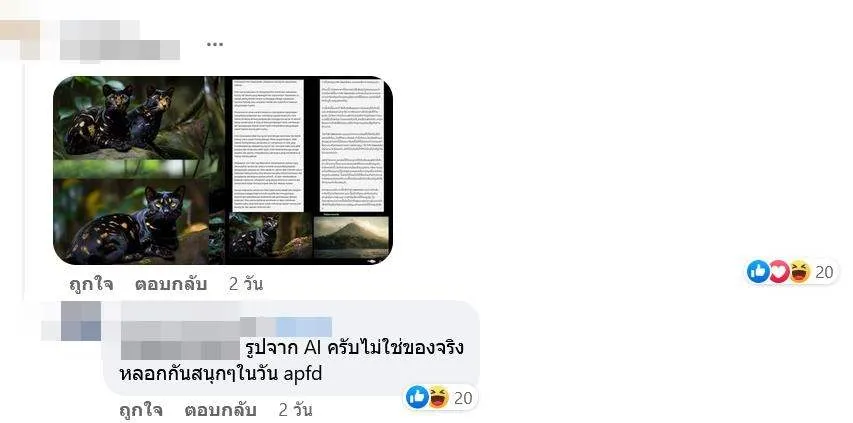Click ตอบกลับ under the AI reply
Viewport: 853px width, 423px height.
point(220,410)
